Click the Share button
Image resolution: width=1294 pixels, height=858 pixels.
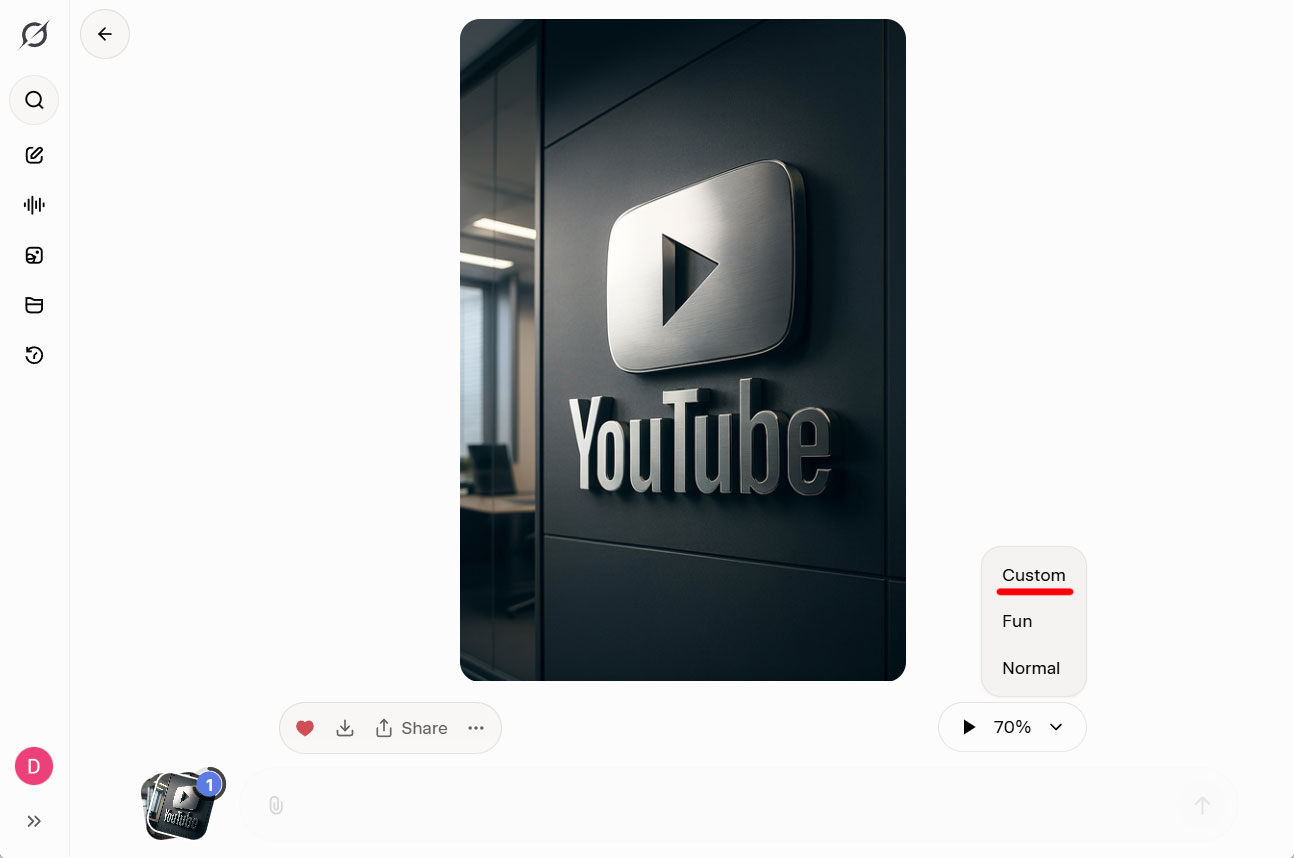click(x=411, y=728)
